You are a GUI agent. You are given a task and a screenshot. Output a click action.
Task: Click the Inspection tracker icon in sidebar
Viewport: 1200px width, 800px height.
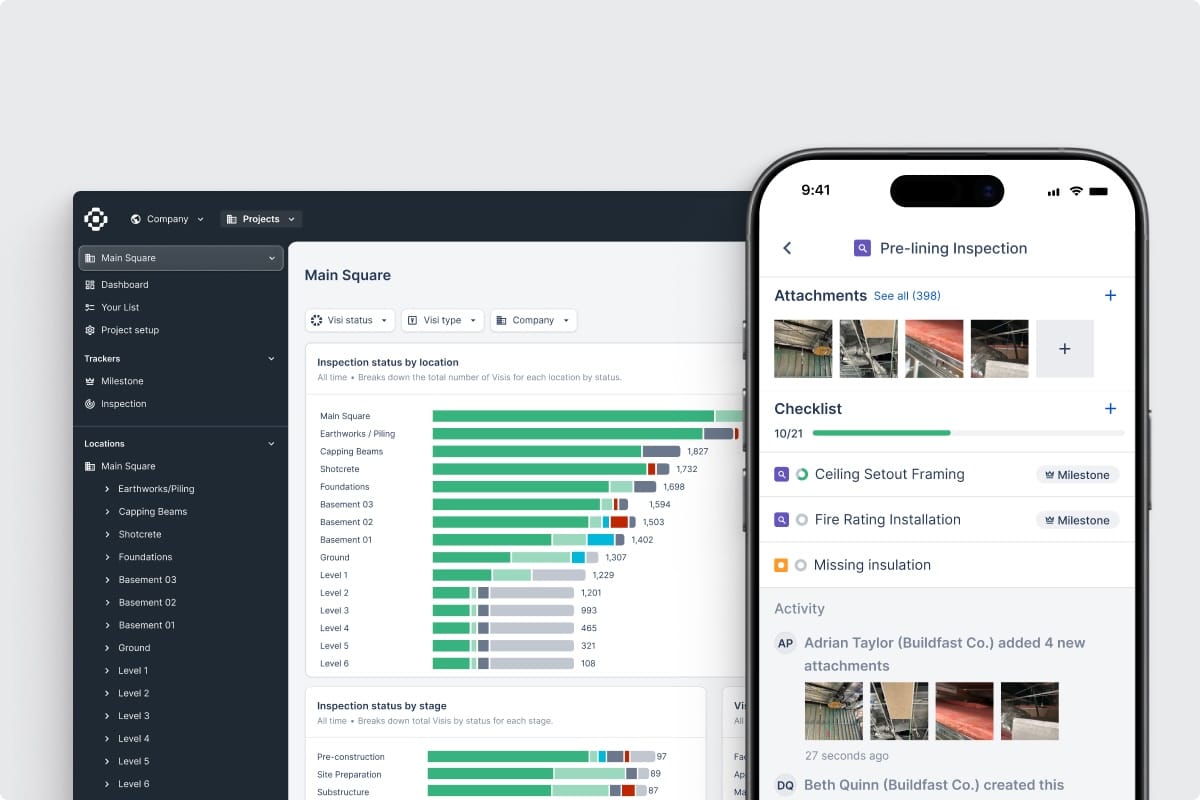(91, 404)
